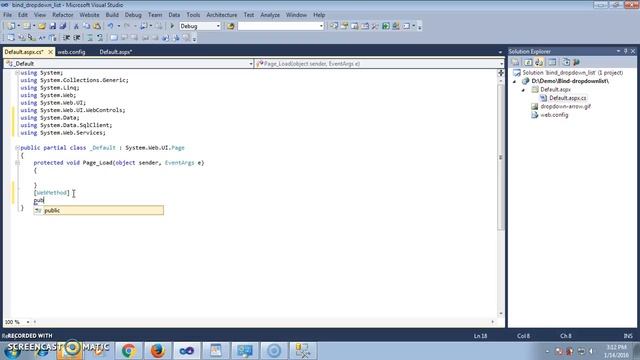The width and height of the screenshot is (640, 360).
Task: Click the Open File folder icon
Action: (42, 26)
